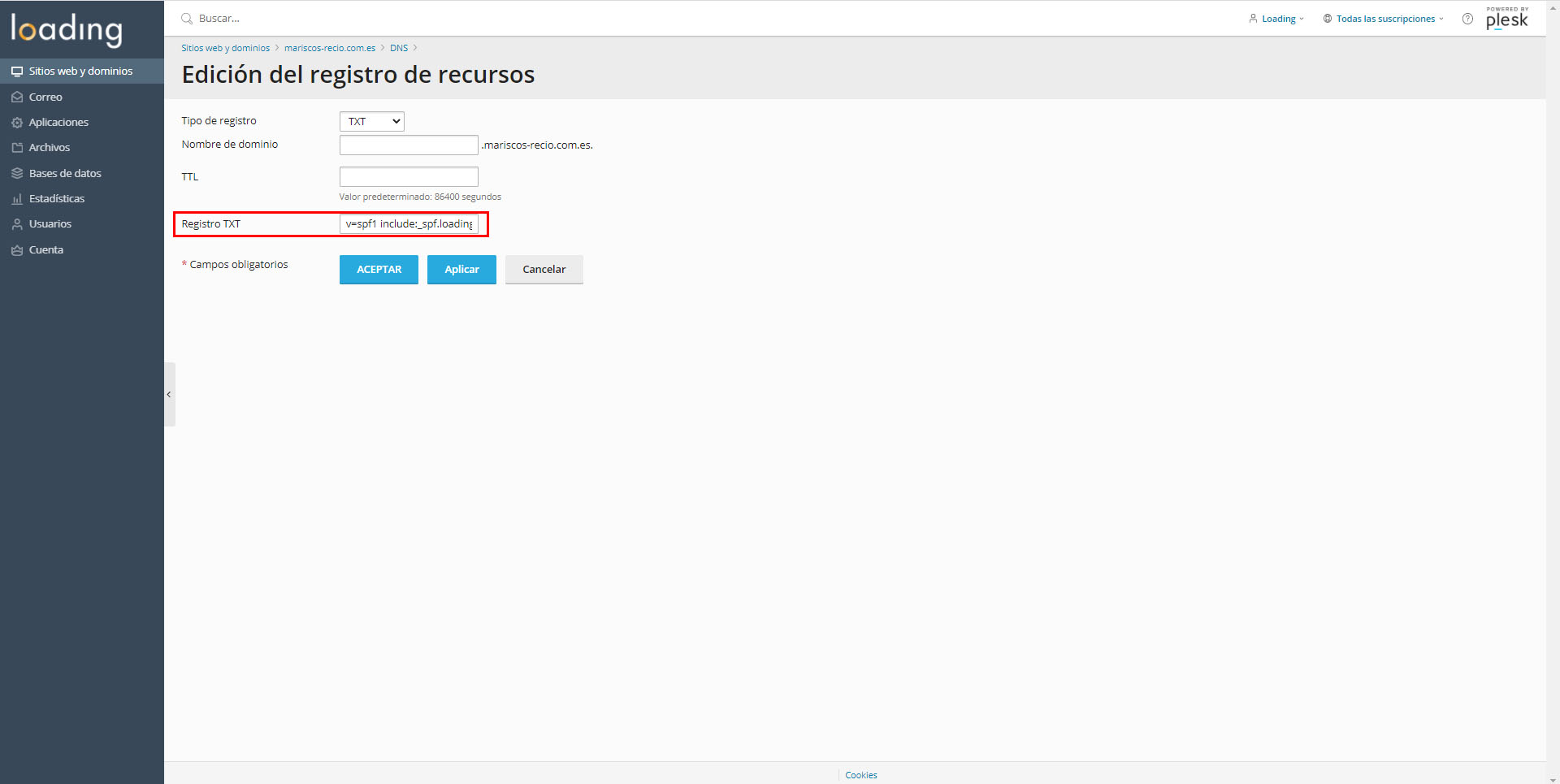
Task: Expand the Loading user account menu
Action: [1276, 19]
